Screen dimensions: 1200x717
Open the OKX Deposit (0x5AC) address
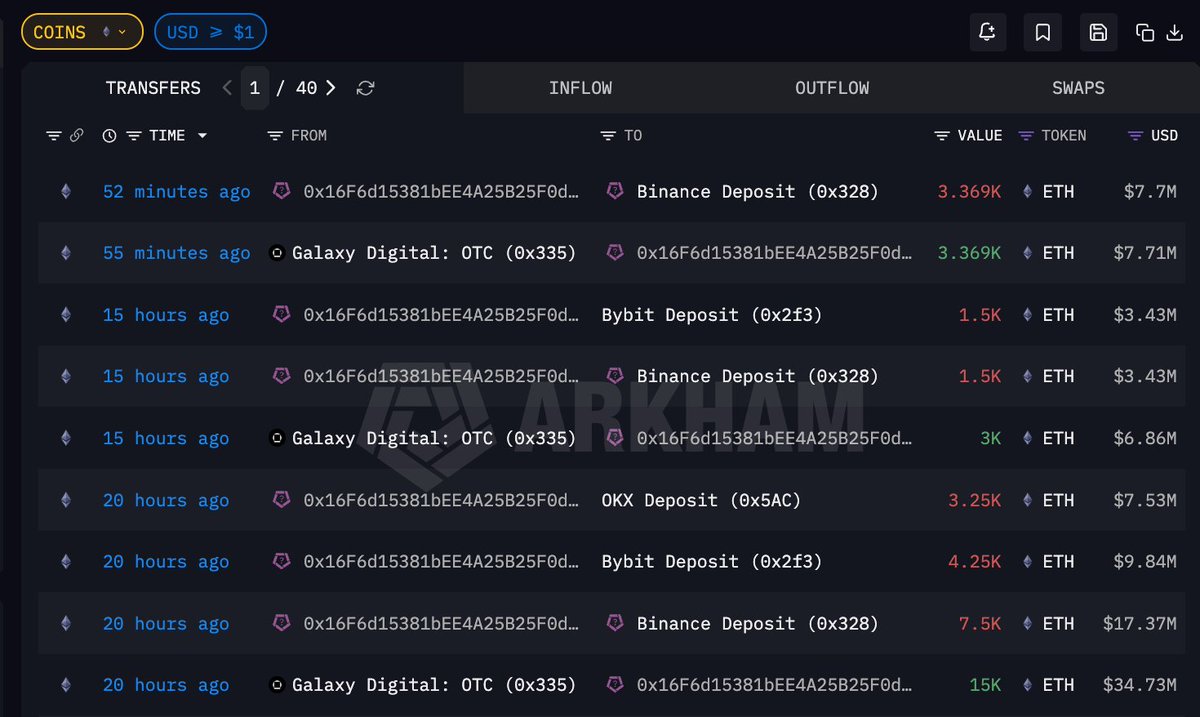[701, 500]
